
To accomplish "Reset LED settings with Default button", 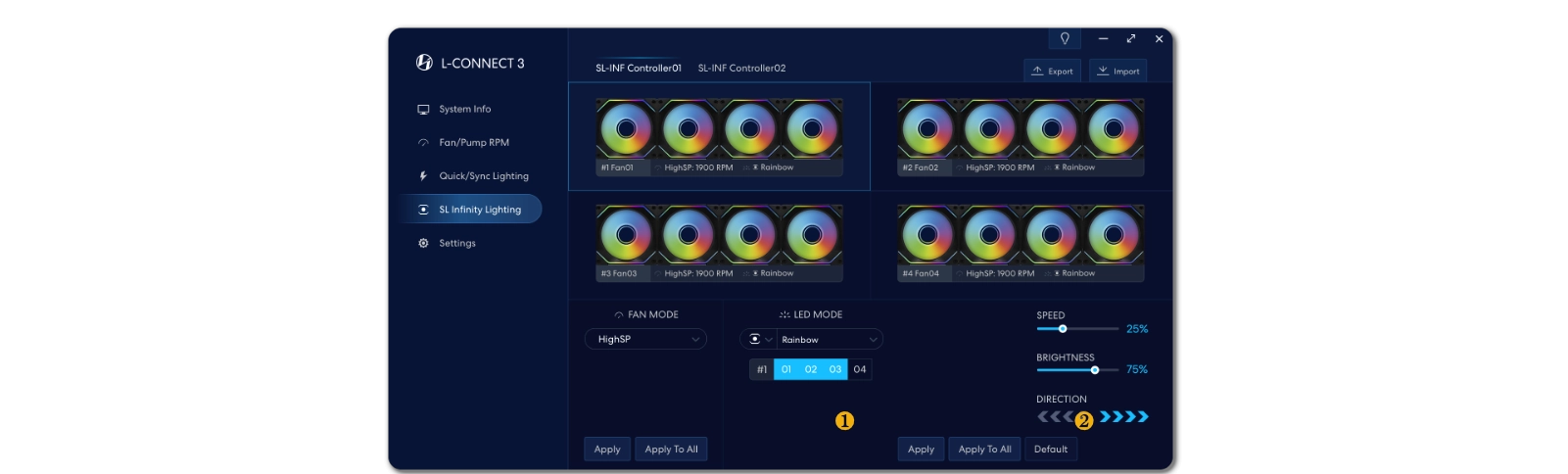I will point(1051,450).
